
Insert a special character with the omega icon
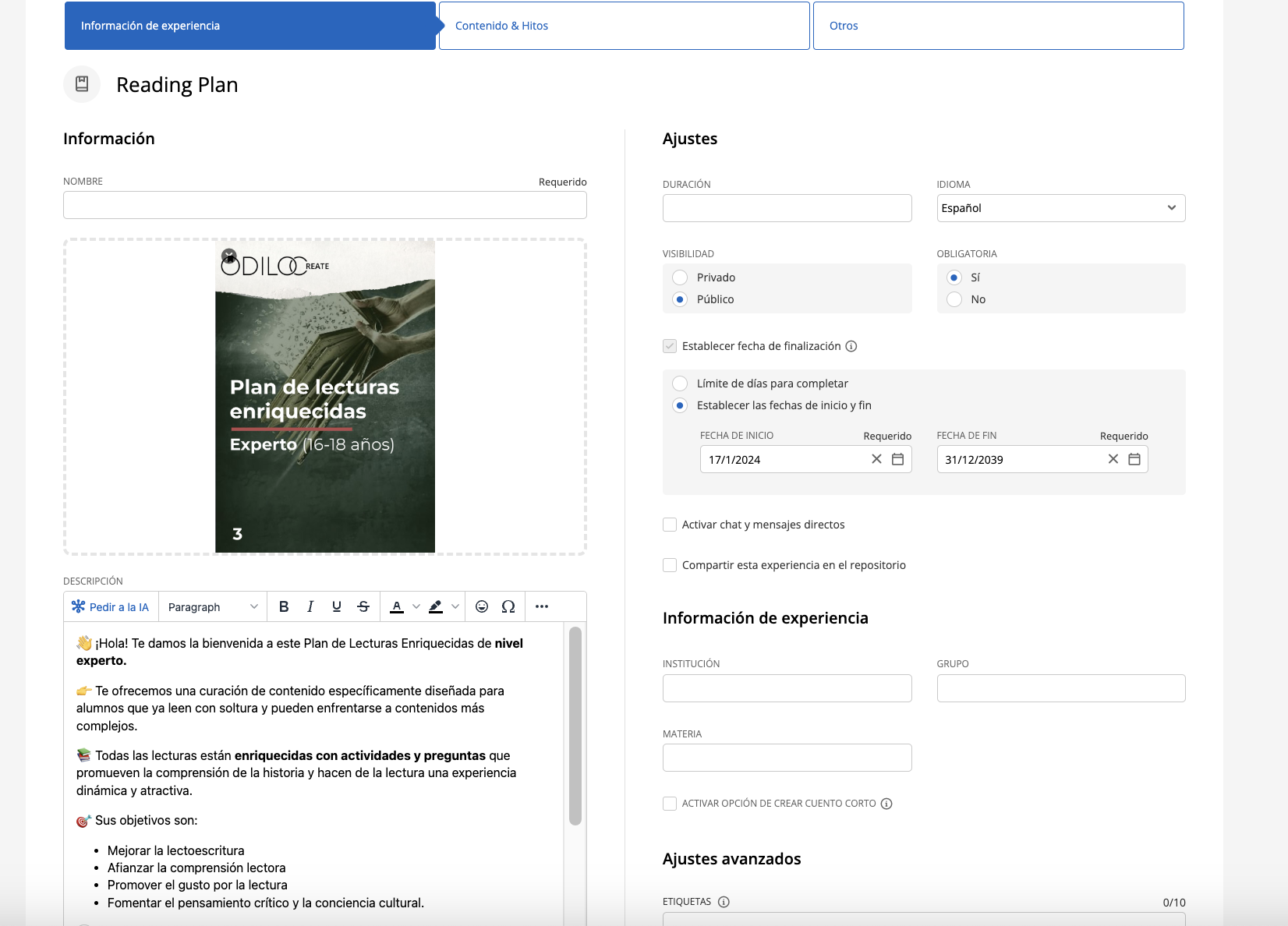pyautogui.click(x=508, y=607)
